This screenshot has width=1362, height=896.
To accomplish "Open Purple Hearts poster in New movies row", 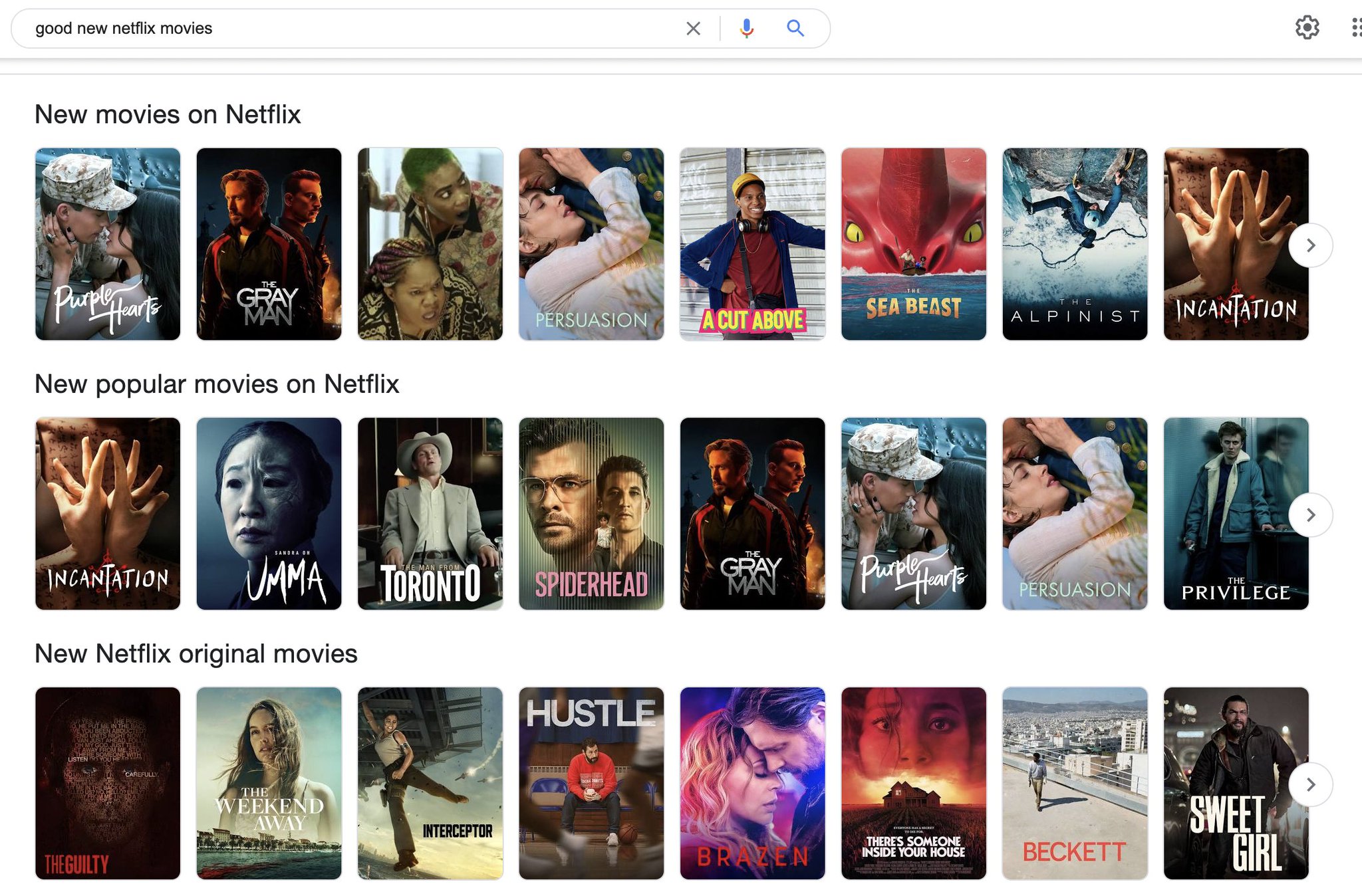I will point(108,244).
